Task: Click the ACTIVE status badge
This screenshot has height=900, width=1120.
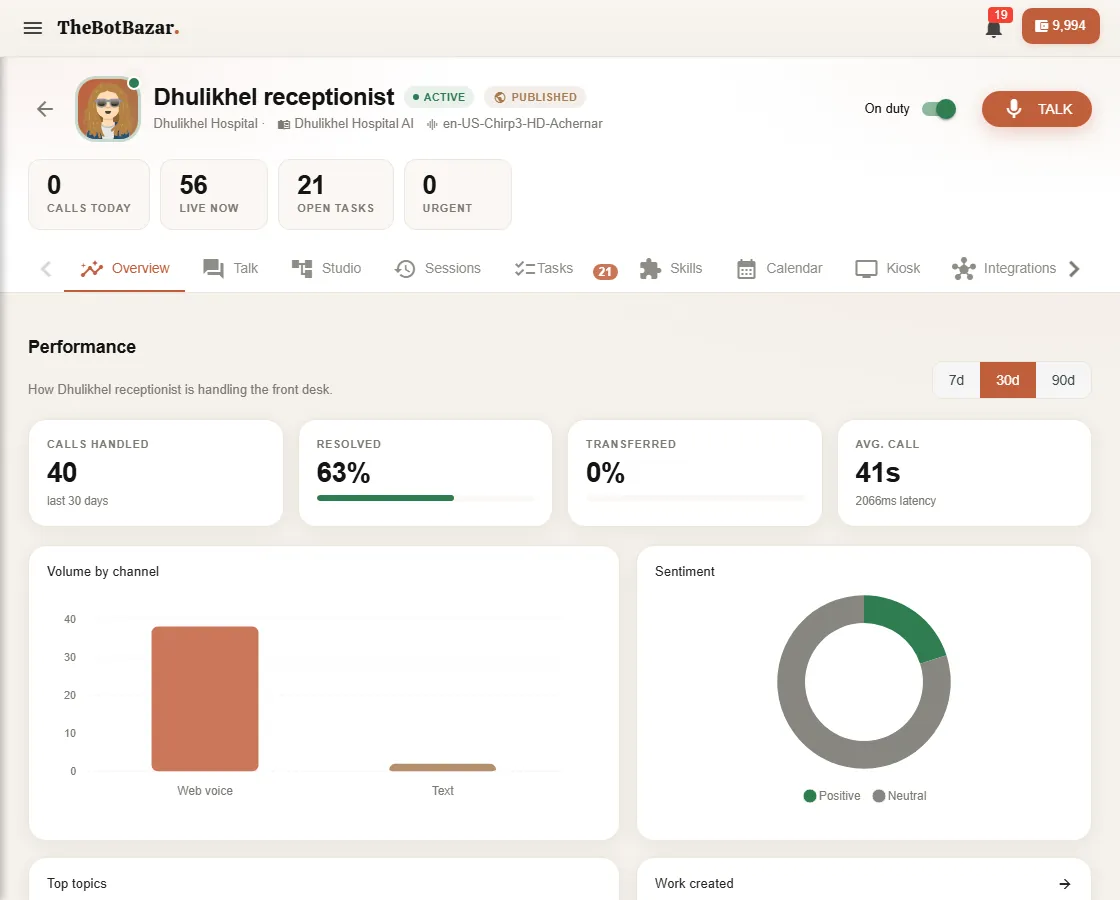Action: point(439,97)
